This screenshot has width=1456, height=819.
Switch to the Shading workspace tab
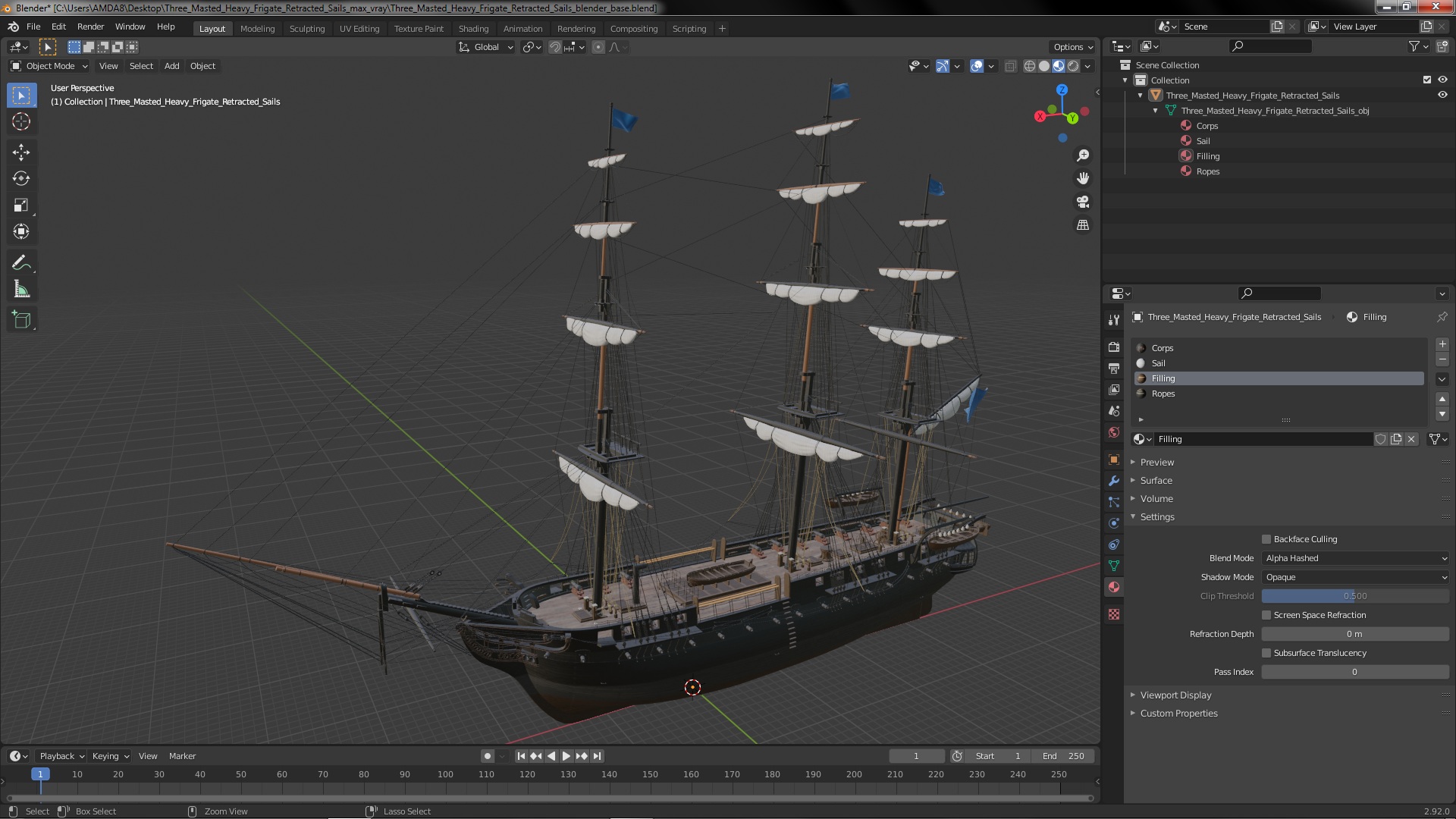coord(473,29)
